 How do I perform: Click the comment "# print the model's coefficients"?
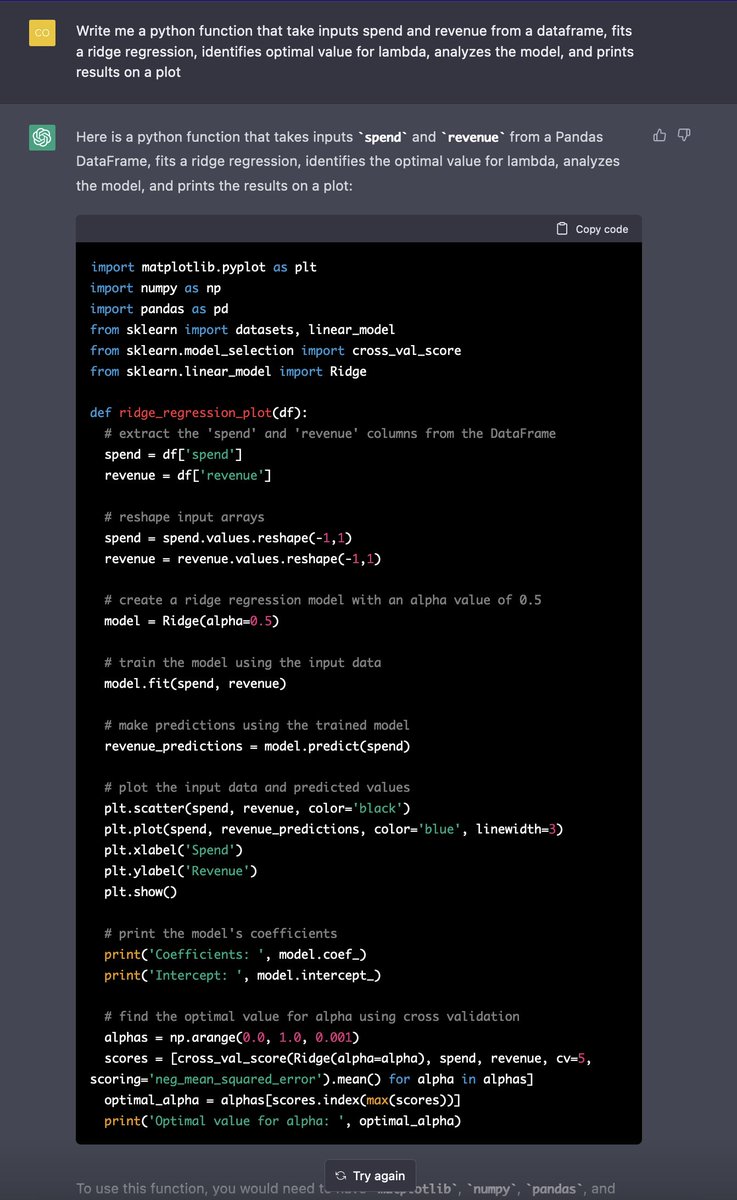click(220, 933)
